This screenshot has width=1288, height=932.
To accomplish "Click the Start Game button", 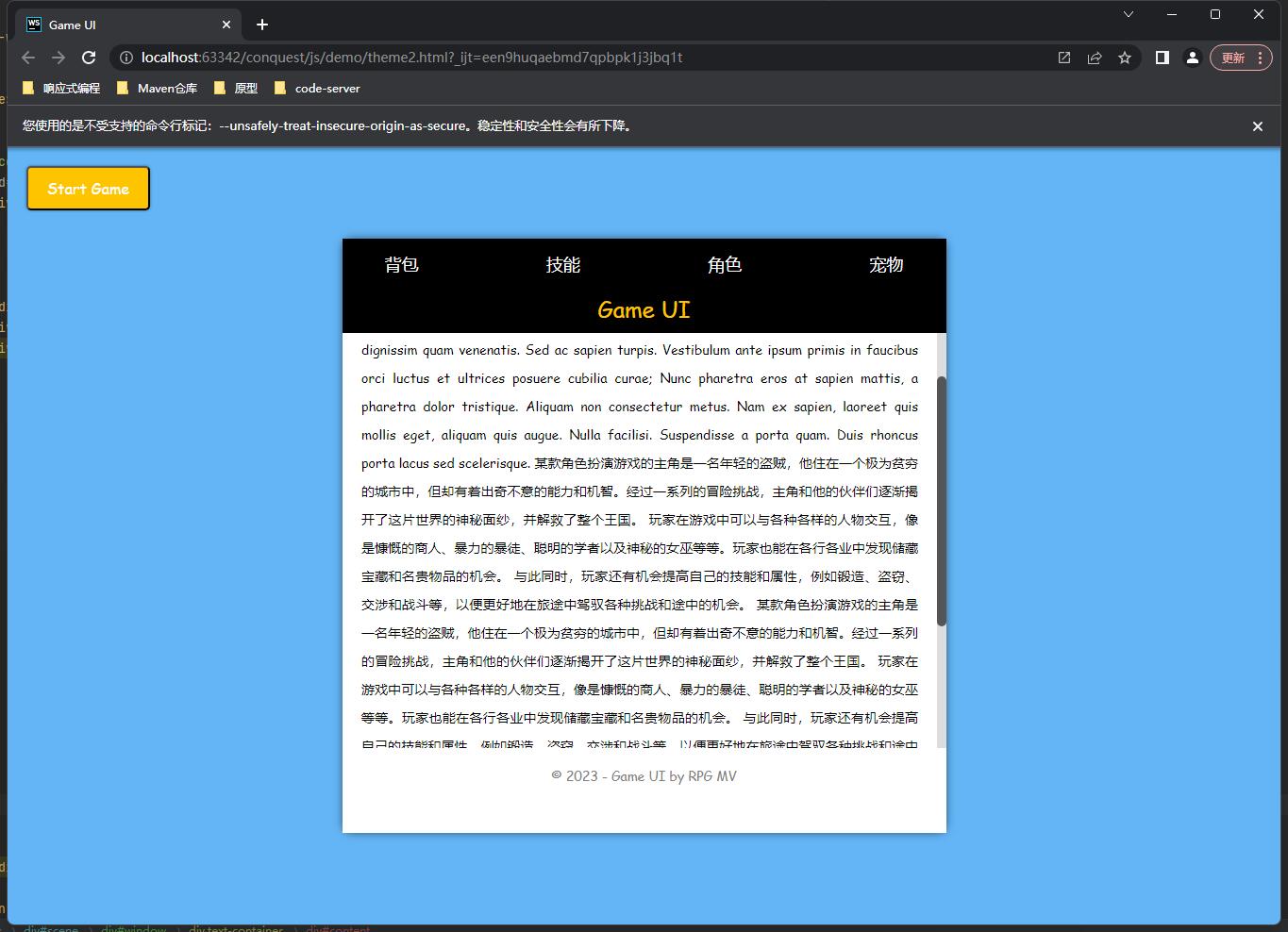I will [x=88, y=189].
